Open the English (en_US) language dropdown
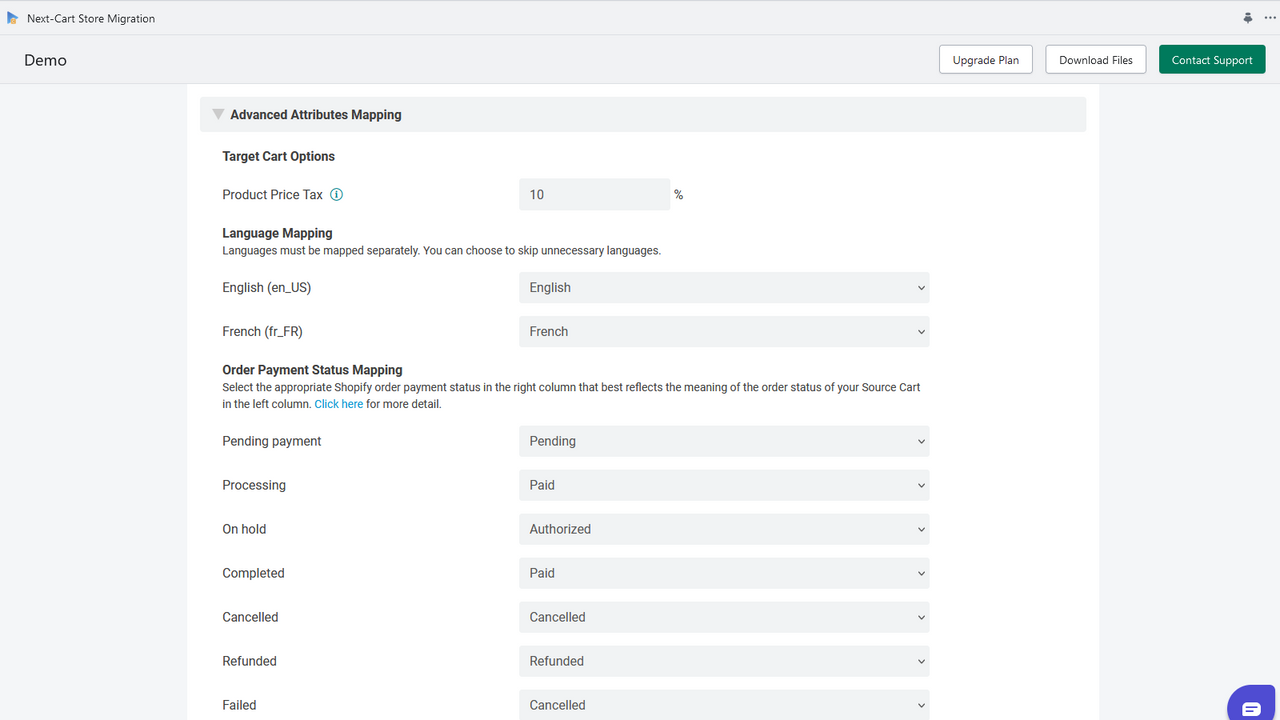 tap(723, 287)
